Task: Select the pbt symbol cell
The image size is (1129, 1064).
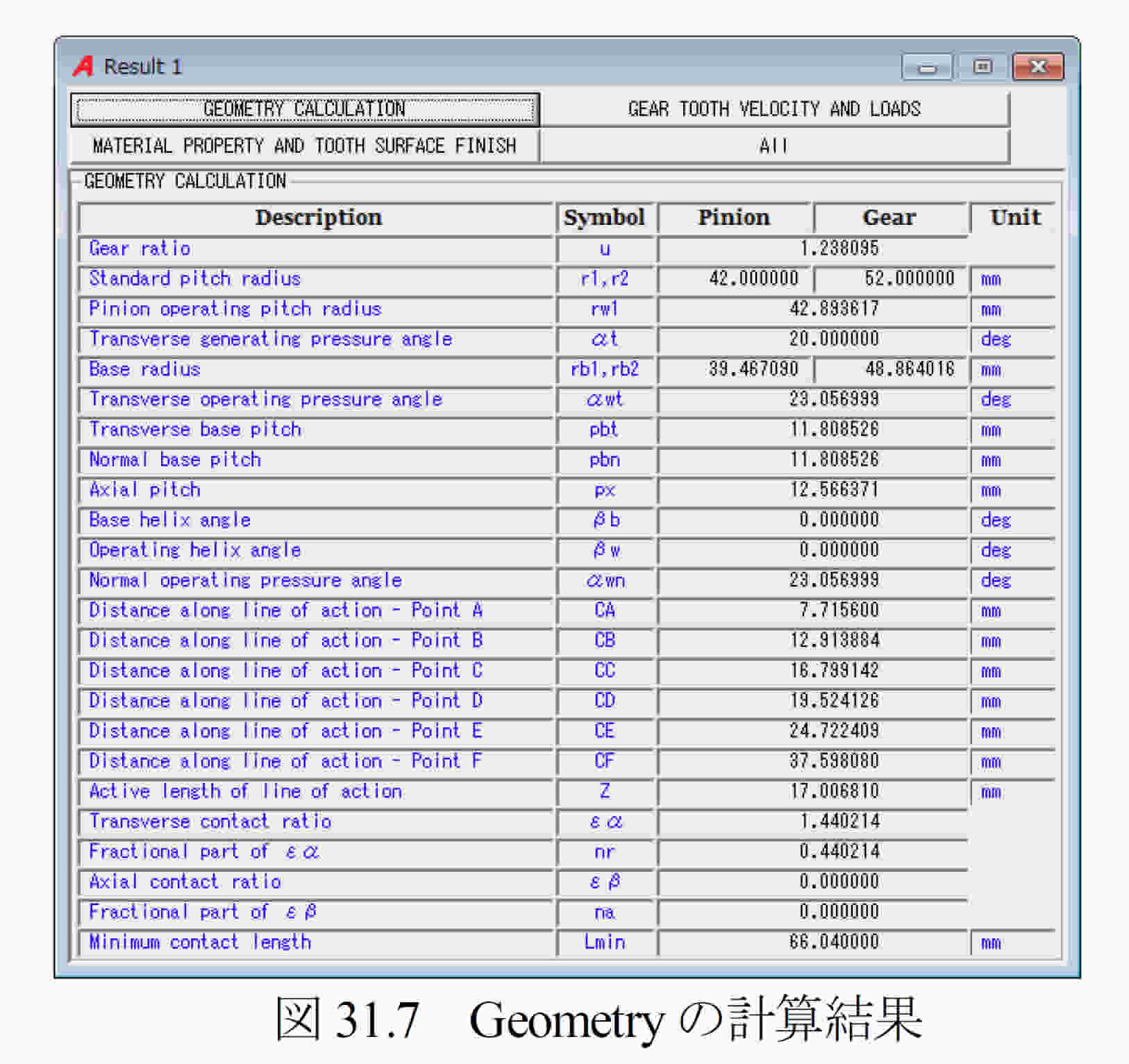Action: [605, 430]
